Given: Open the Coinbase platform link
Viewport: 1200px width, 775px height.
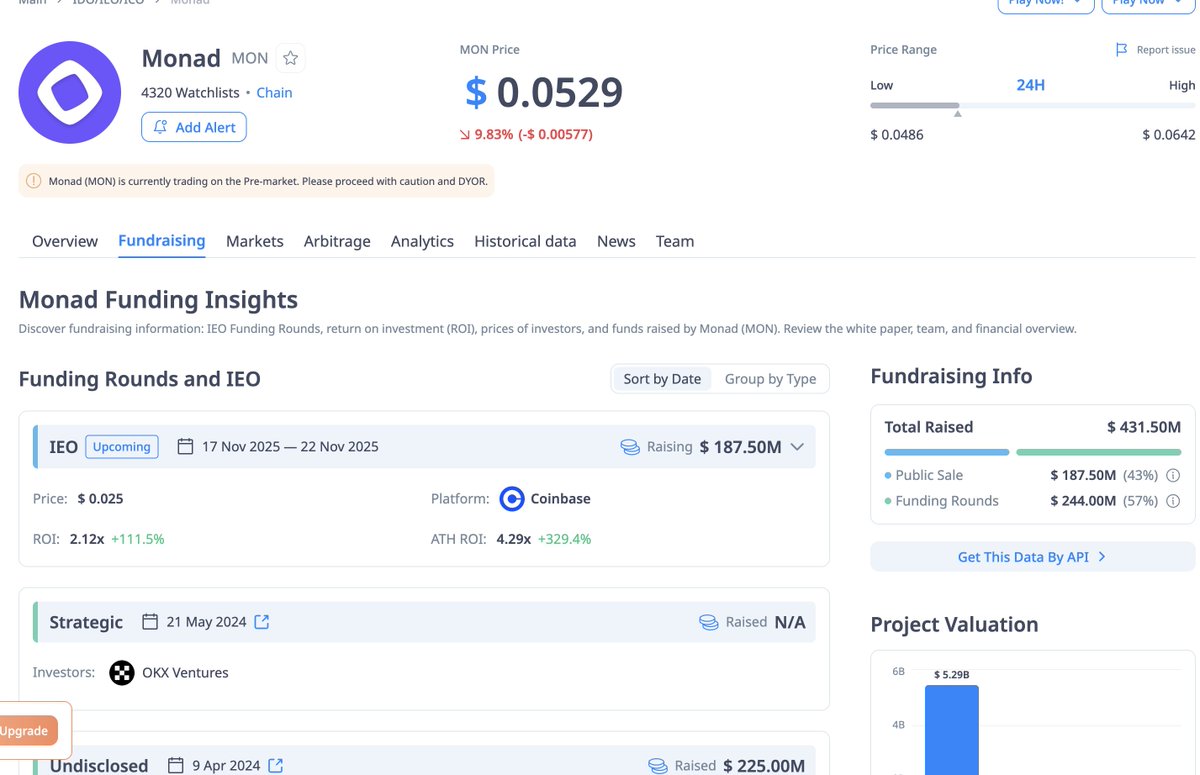Looking at the screenshot, I should pyautogui.click(x=560, y=498).
